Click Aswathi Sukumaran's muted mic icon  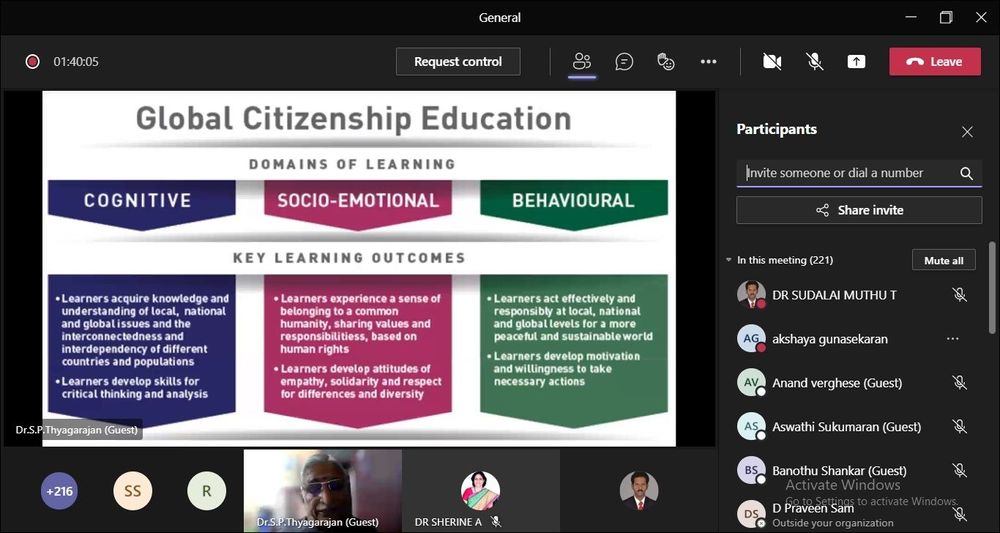(959, 427)
